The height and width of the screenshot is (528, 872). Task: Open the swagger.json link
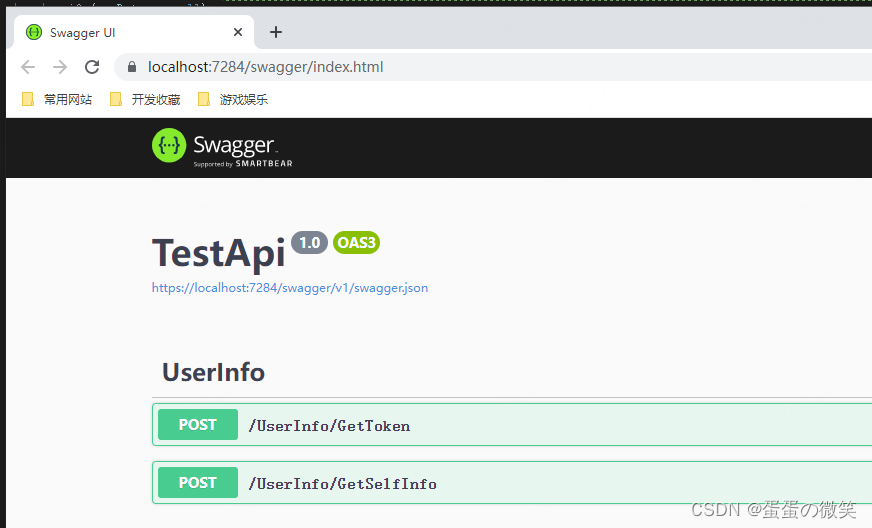[x=290, y=288]
